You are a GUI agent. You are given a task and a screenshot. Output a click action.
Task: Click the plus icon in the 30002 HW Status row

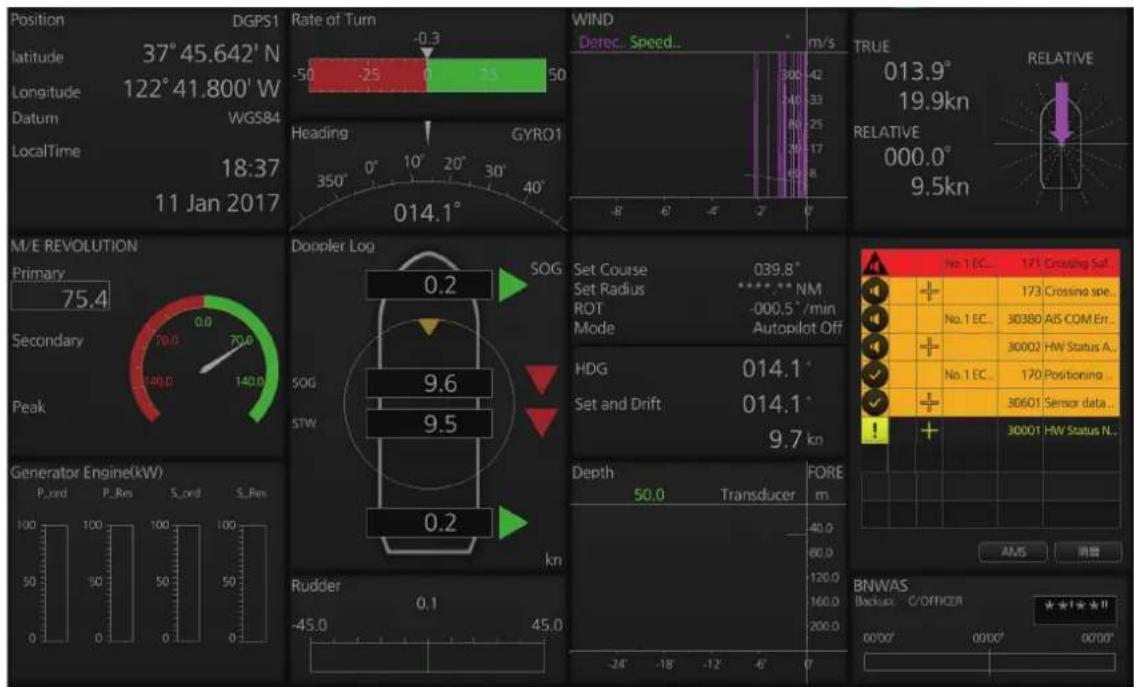pos(929,346)
